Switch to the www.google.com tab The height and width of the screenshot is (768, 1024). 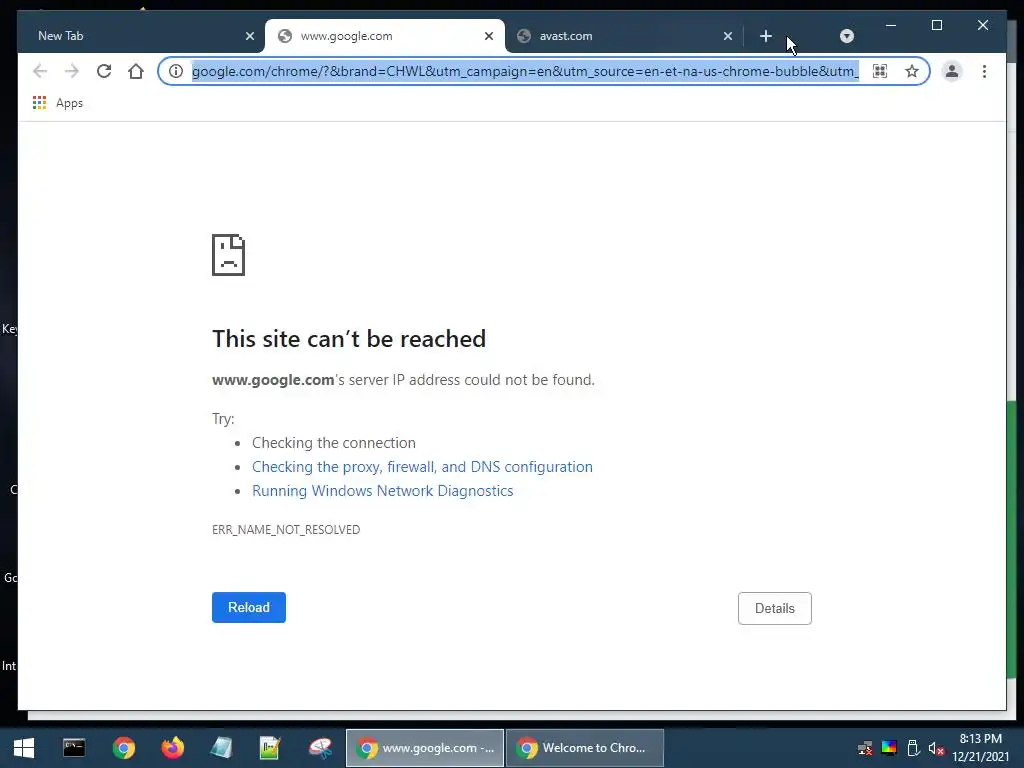(385, 36)
